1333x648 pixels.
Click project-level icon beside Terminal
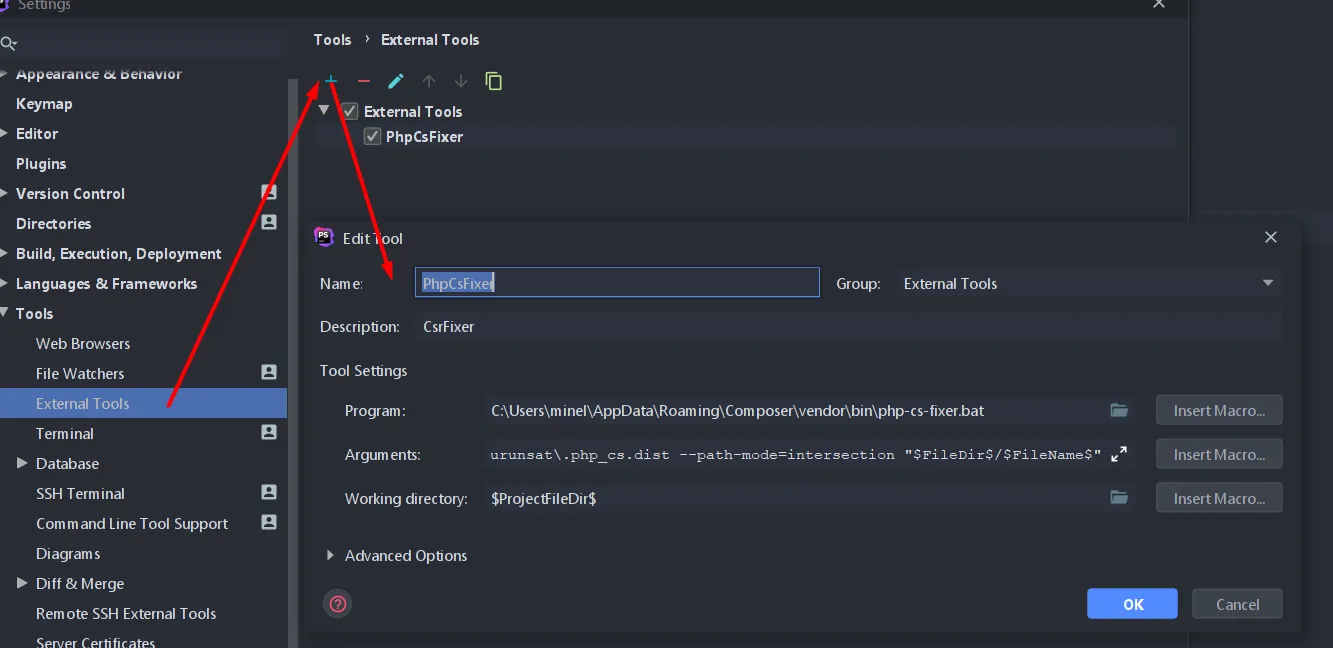269,432
